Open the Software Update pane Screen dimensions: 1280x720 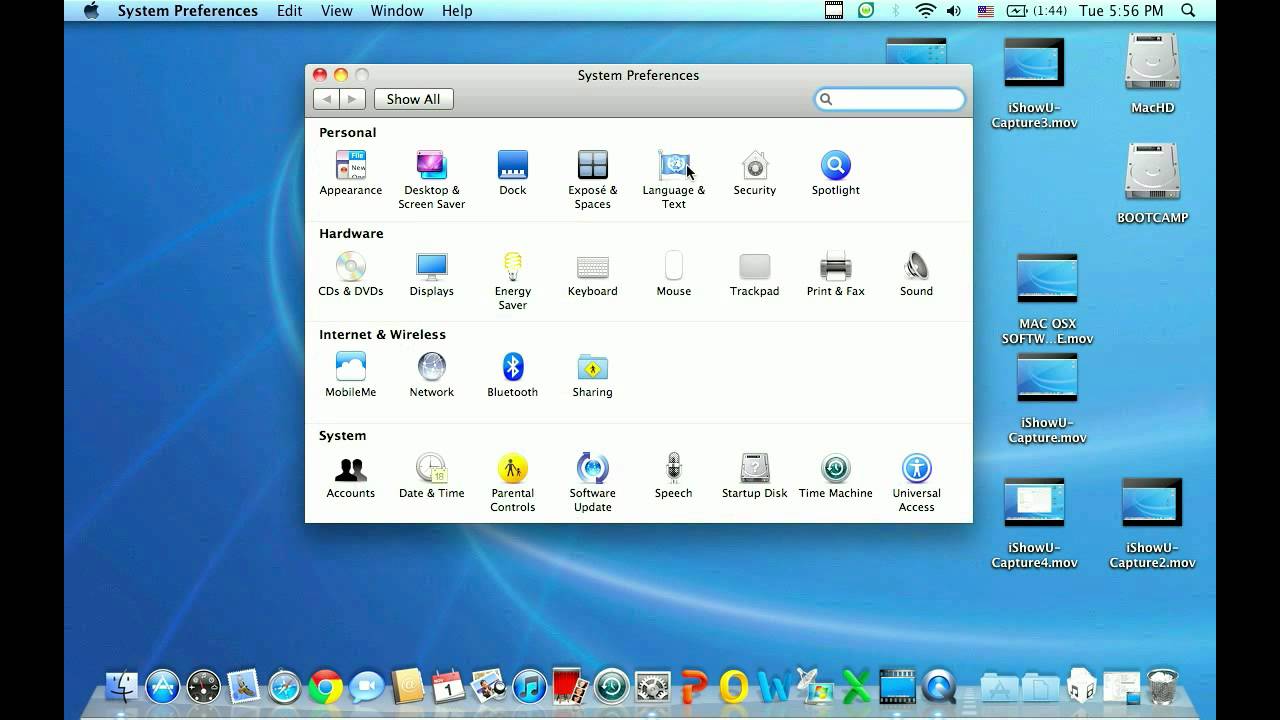tap(592, 482)
